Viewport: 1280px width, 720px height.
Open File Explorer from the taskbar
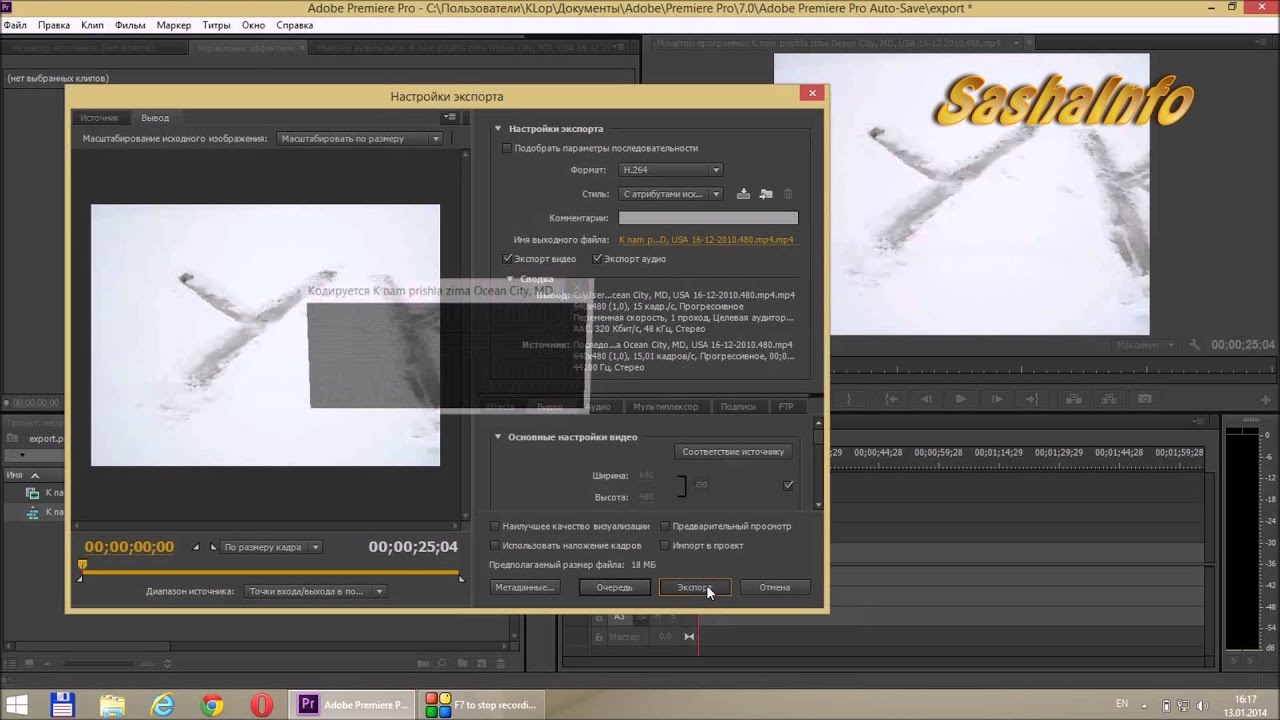(113, 705)
